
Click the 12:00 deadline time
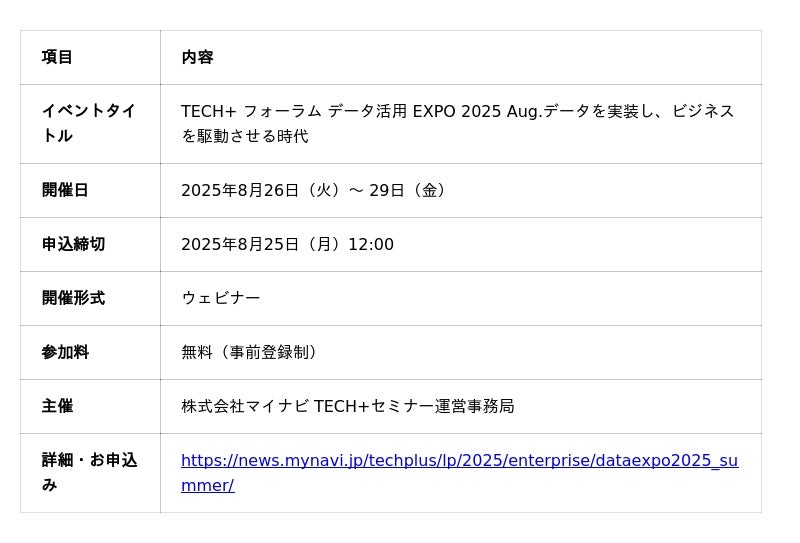pyautogui.click(x=371, y=244)
